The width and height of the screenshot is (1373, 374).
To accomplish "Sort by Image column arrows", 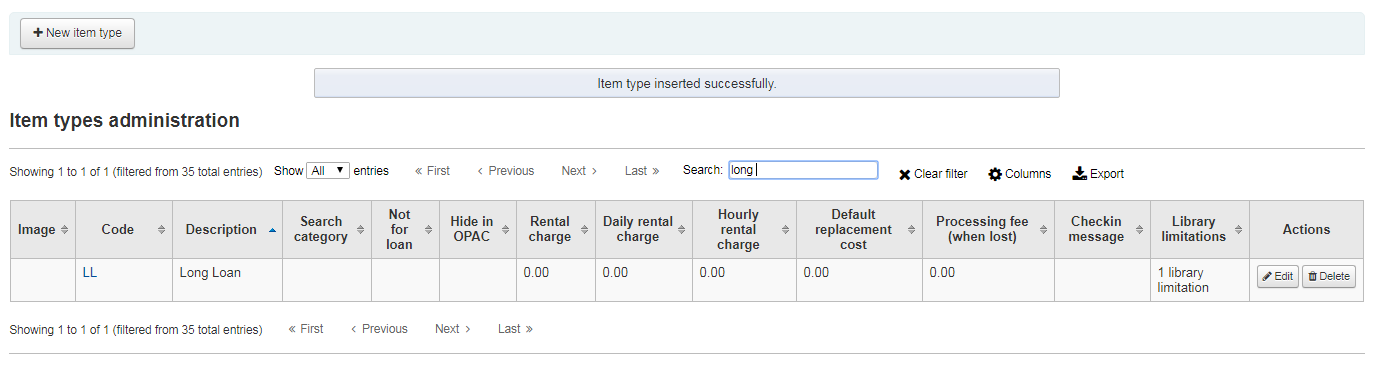I will coord(65,230).
